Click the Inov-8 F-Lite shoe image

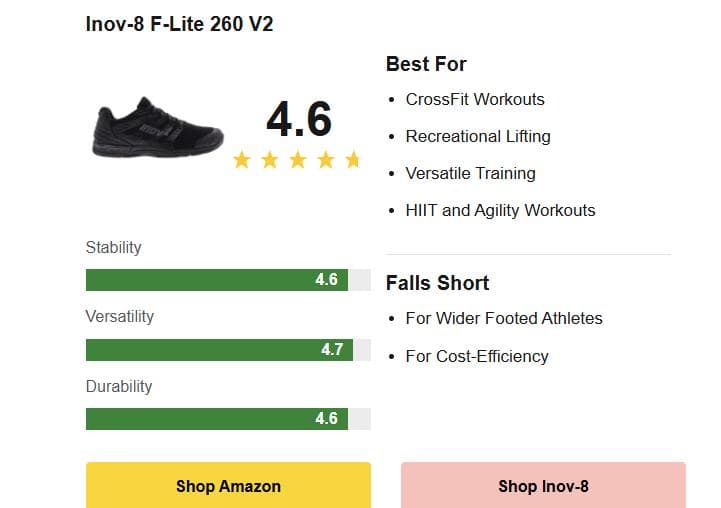point(158,128)
